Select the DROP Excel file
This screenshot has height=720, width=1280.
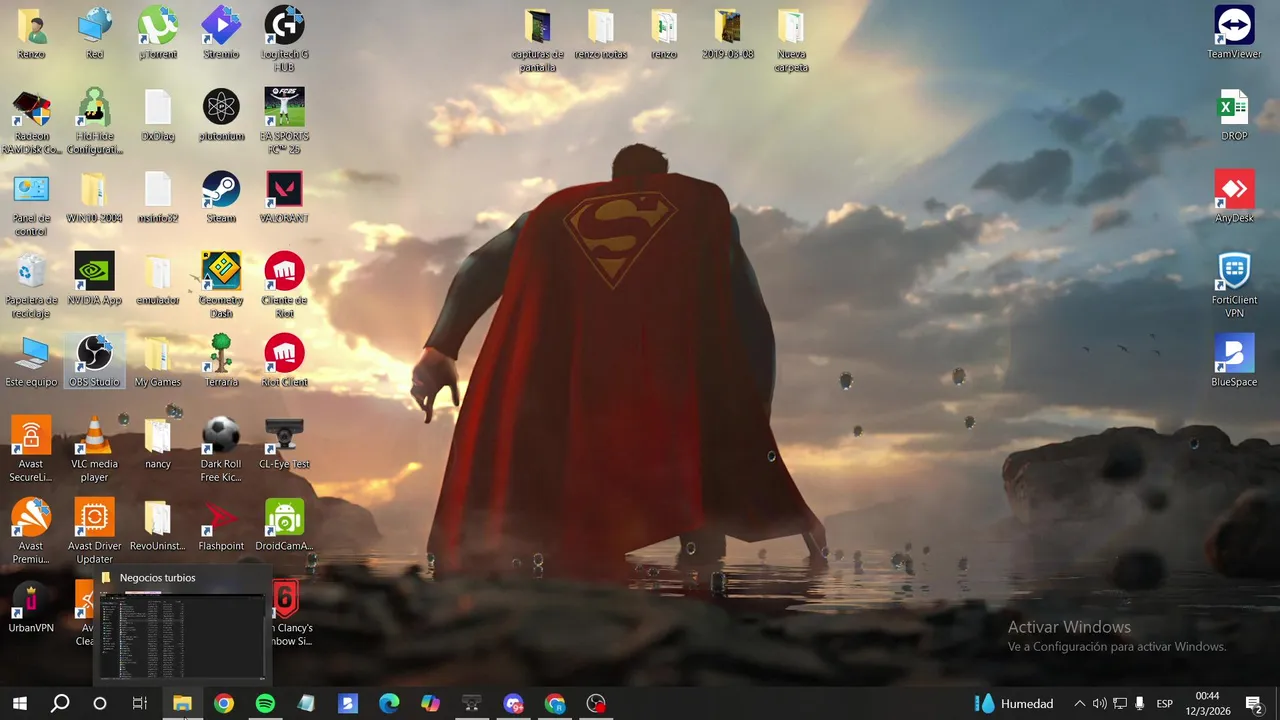(x=1234, y=115)
